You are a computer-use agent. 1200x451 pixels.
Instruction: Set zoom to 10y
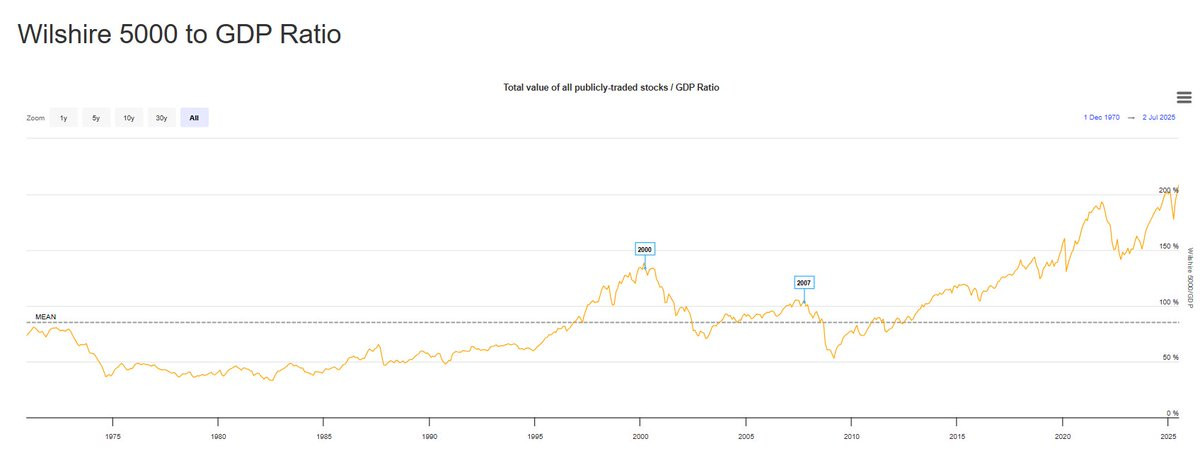coord(129,118)
